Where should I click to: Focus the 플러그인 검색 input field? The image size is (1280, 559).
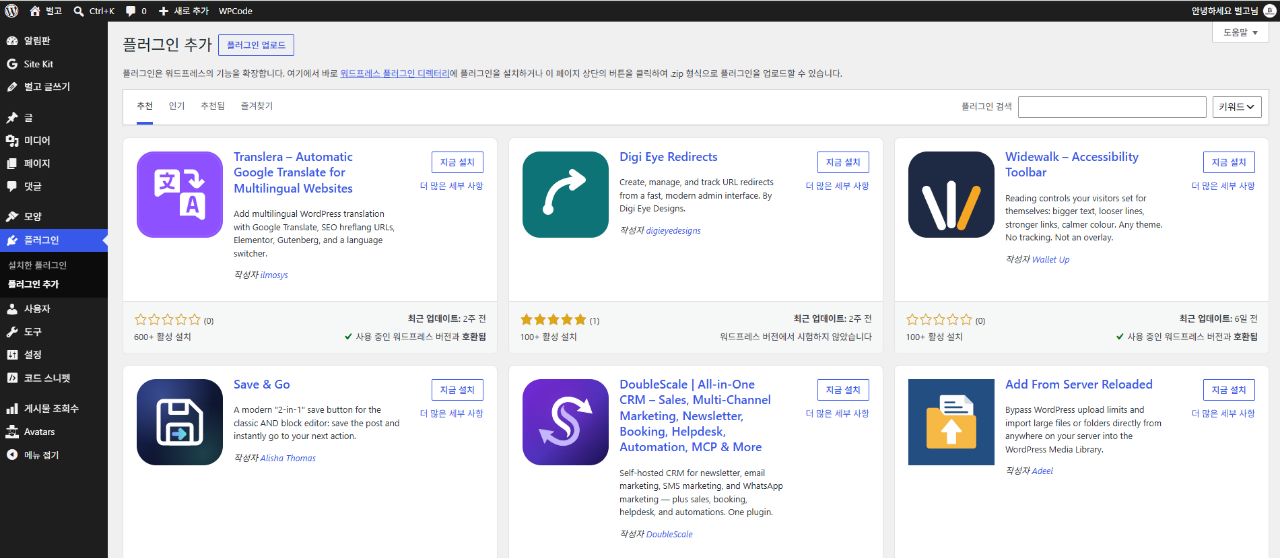[1112, 107]
